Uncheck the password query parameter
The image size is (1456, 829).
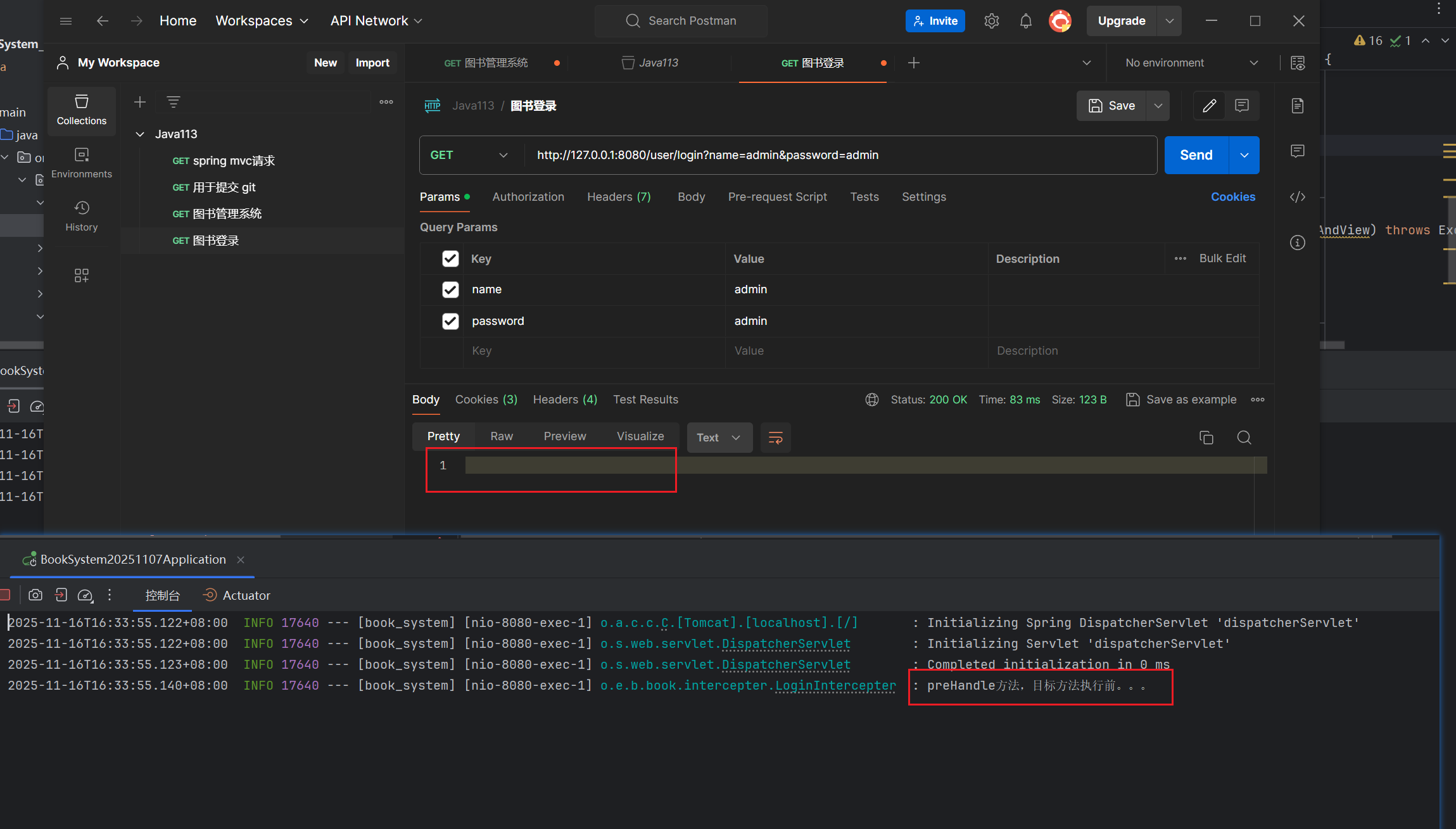[x=450, y=321]
